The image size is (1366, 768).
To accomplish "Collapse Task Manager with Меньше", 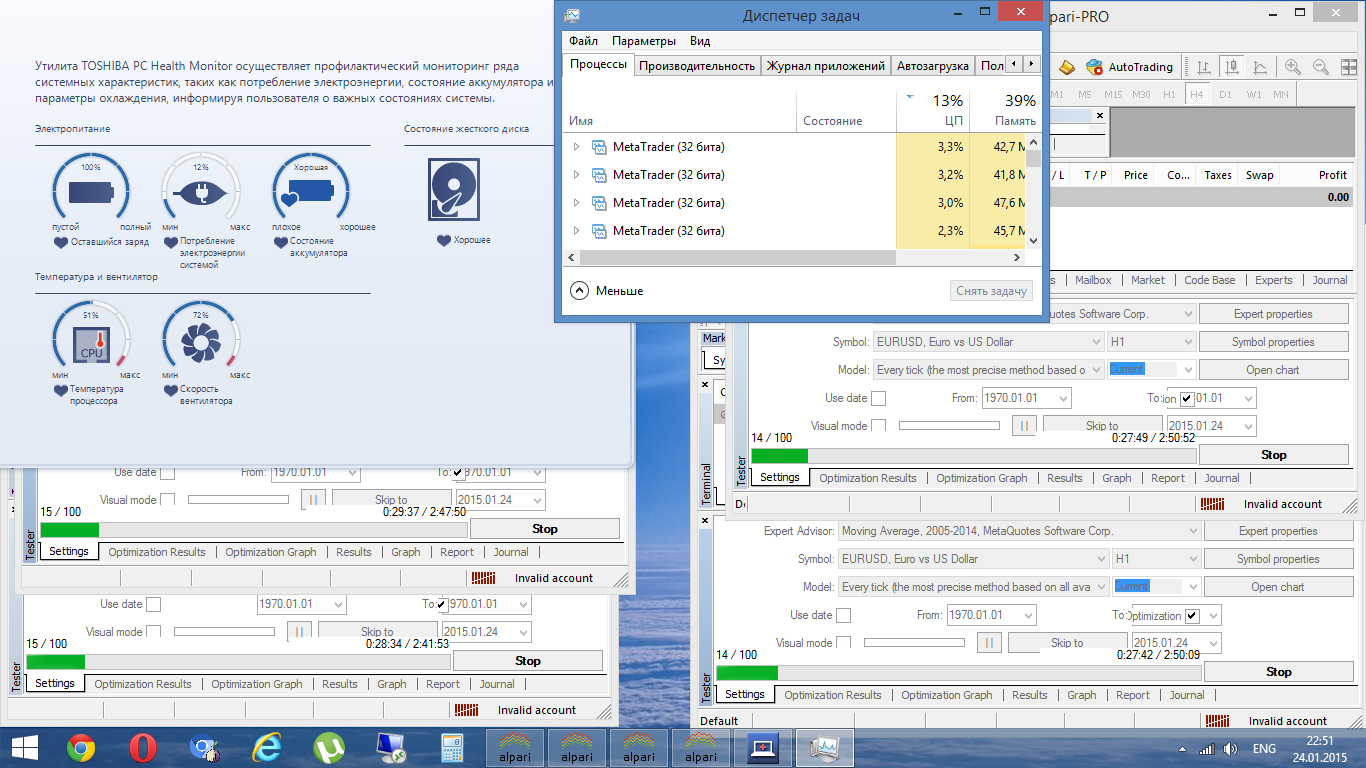I will point(607,291).
